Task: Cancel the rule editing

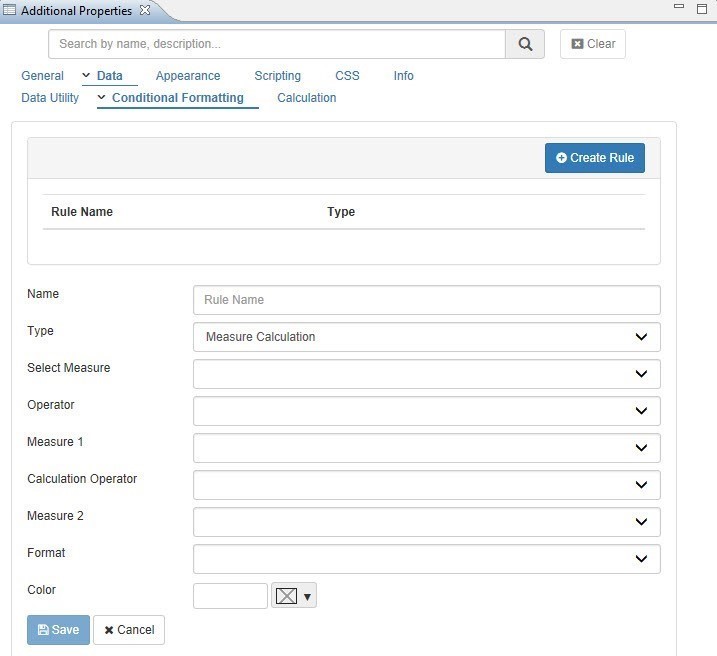Action: point(129,630)
